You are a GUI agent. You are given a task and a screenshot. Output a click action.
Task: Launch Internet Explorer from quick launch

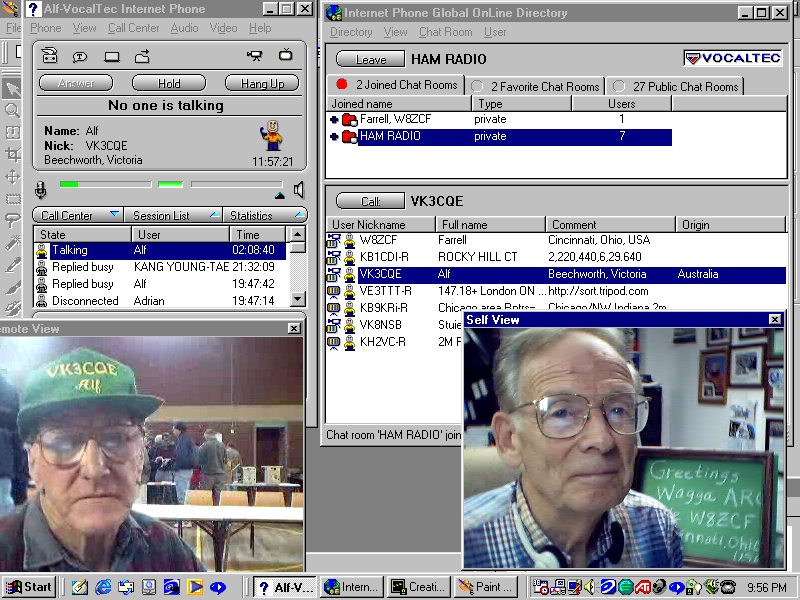click(104, 587)
